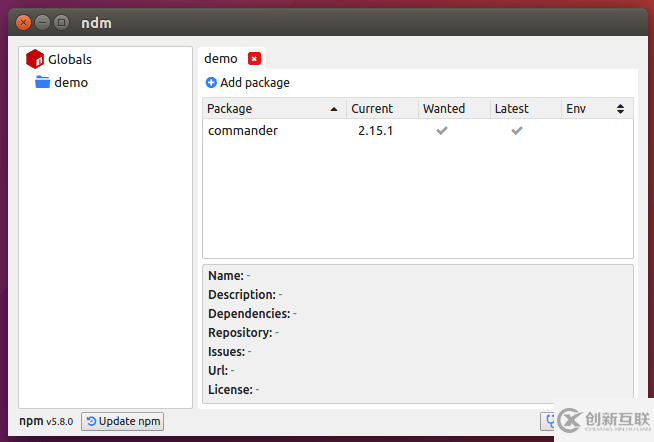Select Globals in the sidebar
The height and width of the screenshot is (442, 654).
[x=70, y=59]
